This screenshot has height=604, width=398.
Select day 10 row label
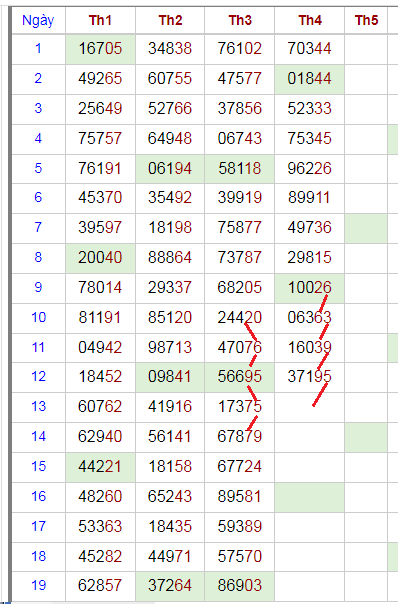pos(38,318)
